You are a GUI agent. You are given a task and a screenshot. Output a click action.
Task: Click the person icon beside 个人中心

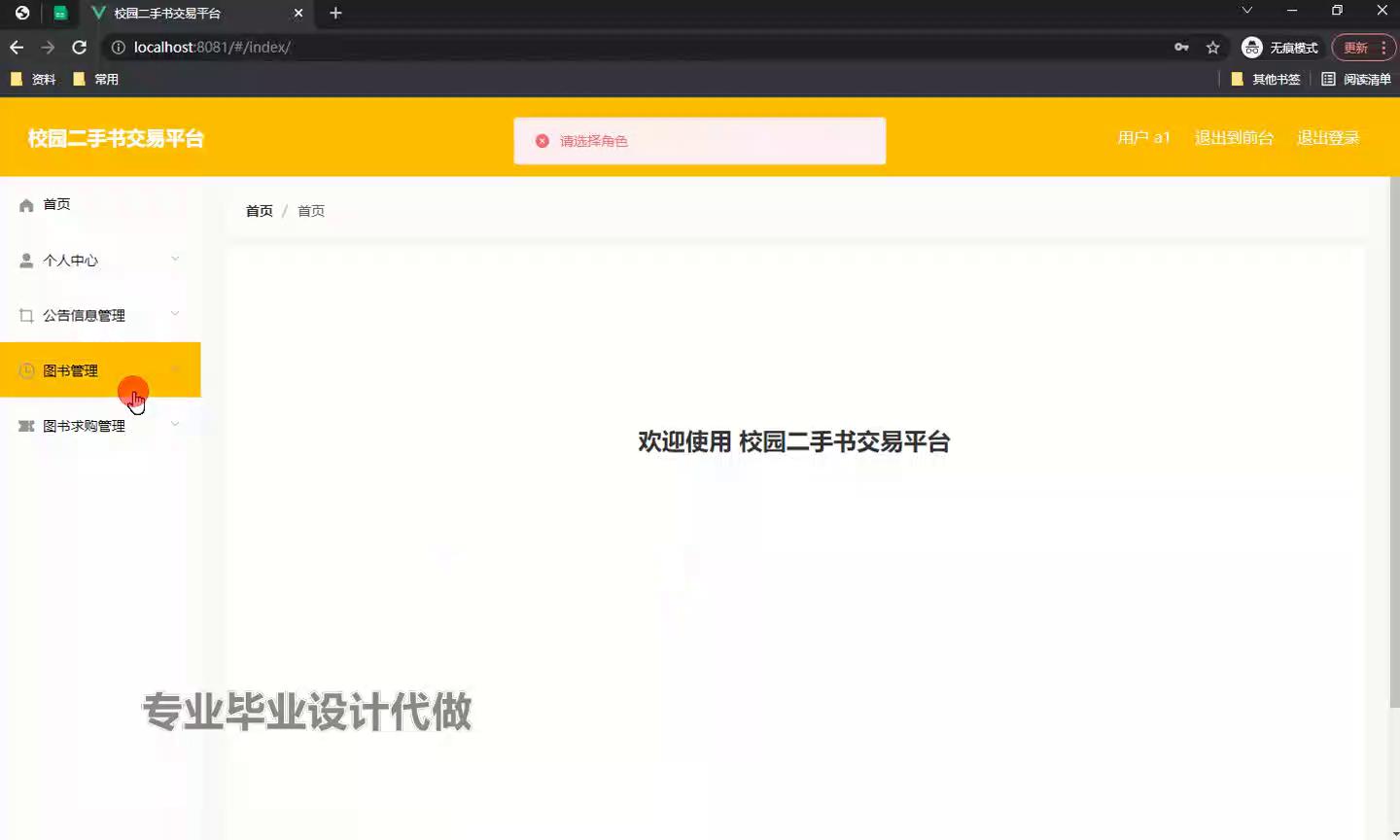pyautogui.click(x=26, y=261)
